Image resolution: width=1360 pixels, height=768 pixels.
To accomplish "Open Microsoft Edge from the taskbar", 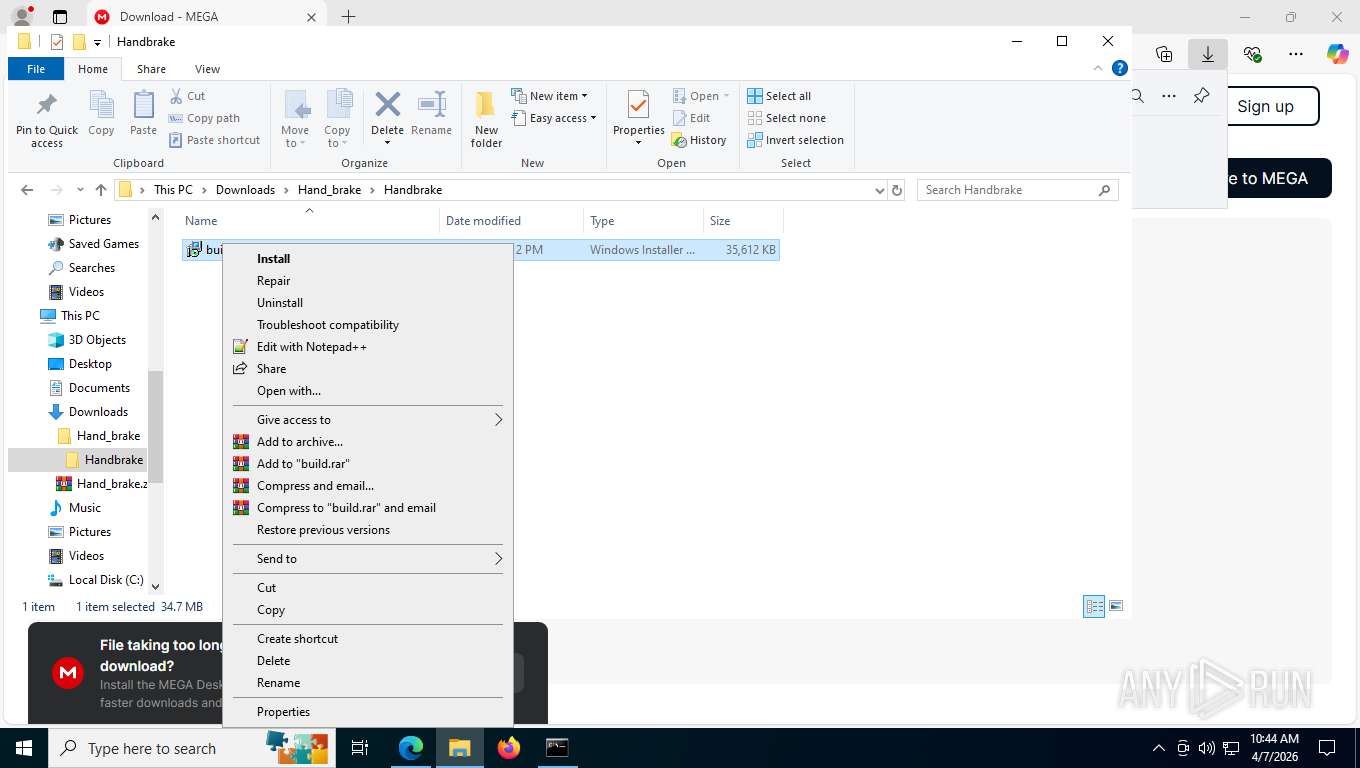I will pos(411,748).
